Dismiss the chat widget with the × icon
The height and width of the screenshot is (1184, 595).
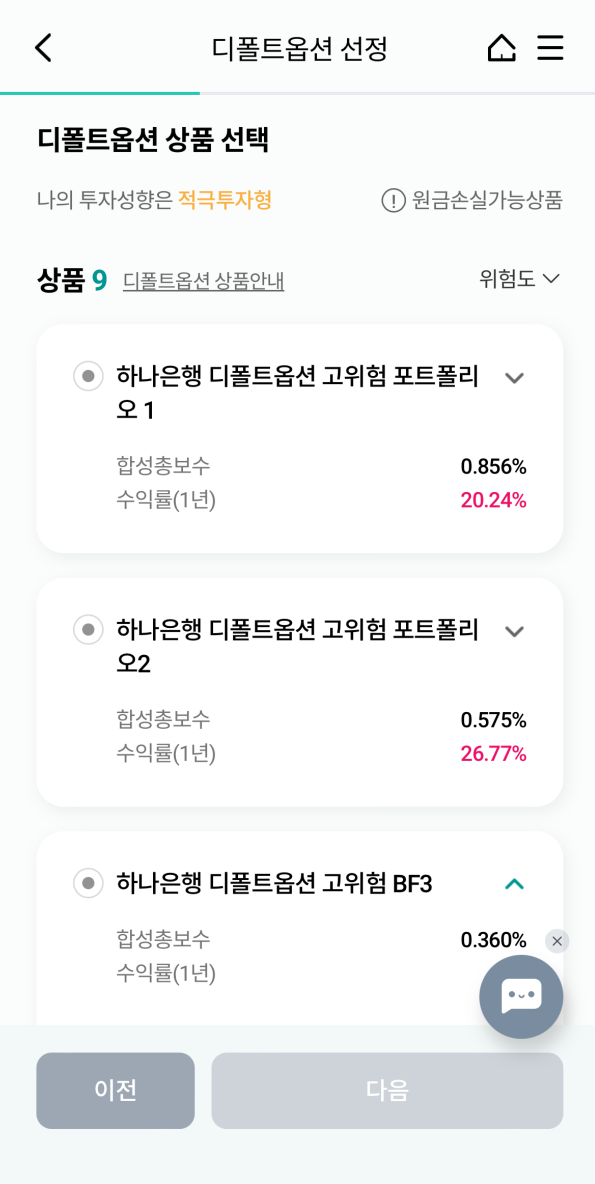(557, 941)
